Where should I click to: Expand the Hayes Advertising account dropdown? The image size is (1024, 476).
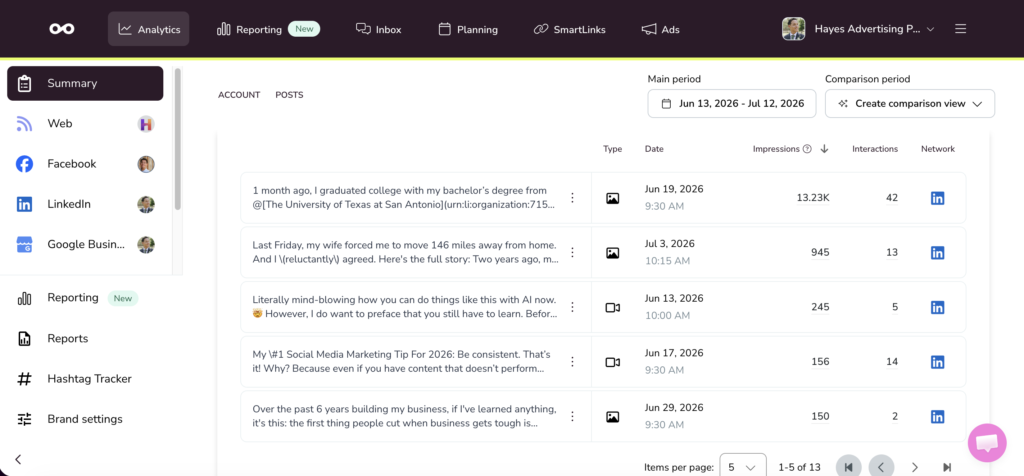click(x=859, y=29)
